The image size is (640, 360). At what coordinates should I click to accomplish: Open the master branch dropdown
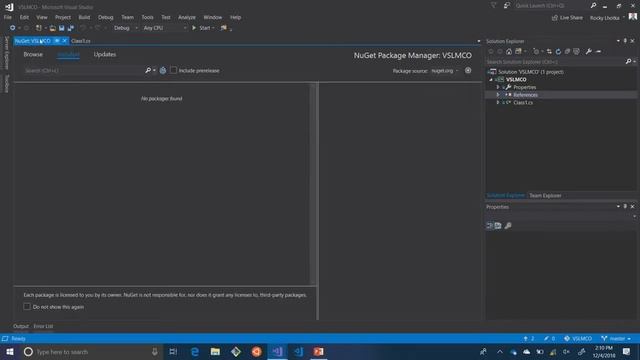(616, 339)
